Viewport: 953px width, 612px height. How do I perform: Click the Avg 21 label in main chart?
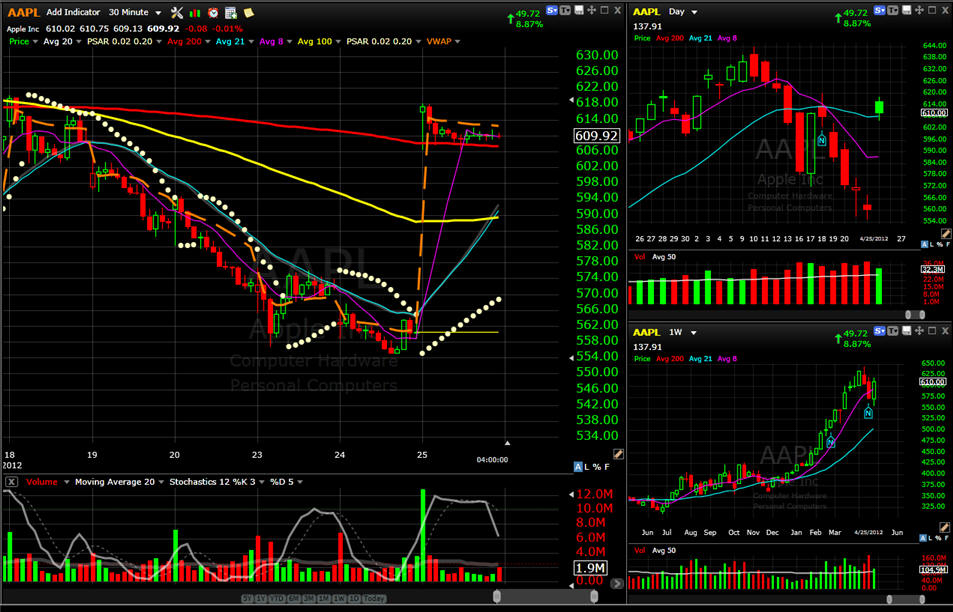coord(230,41)
